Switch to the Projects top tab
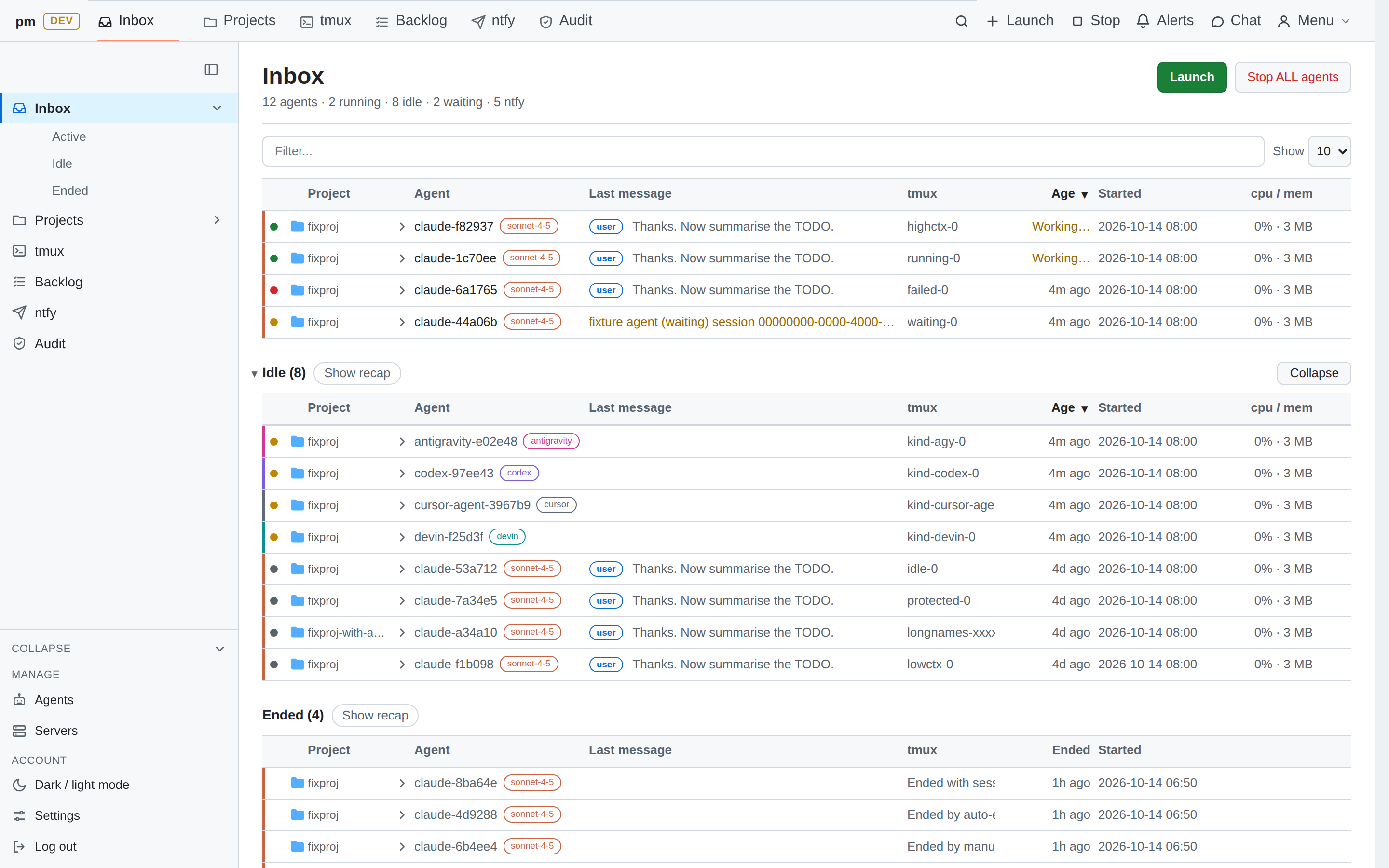 (239, 21)
